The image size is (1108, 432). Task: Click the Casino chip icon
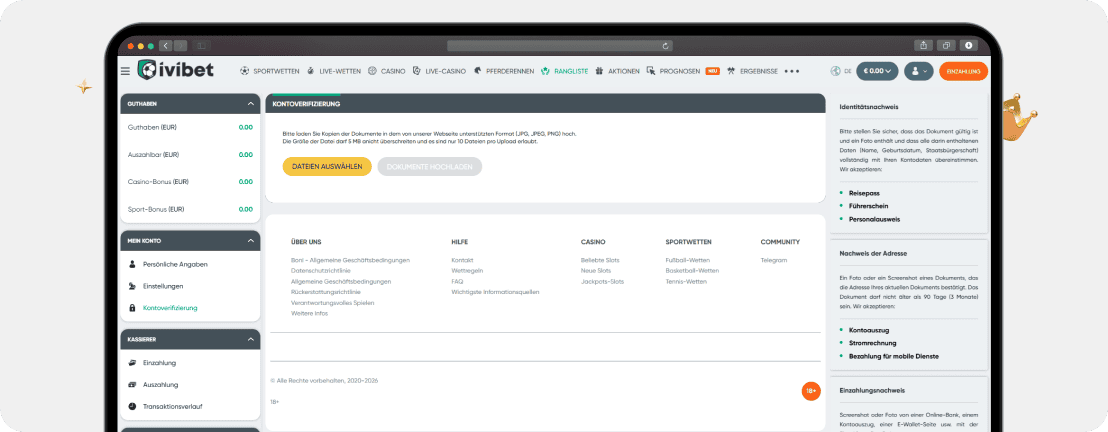click(x=372, y=71)
